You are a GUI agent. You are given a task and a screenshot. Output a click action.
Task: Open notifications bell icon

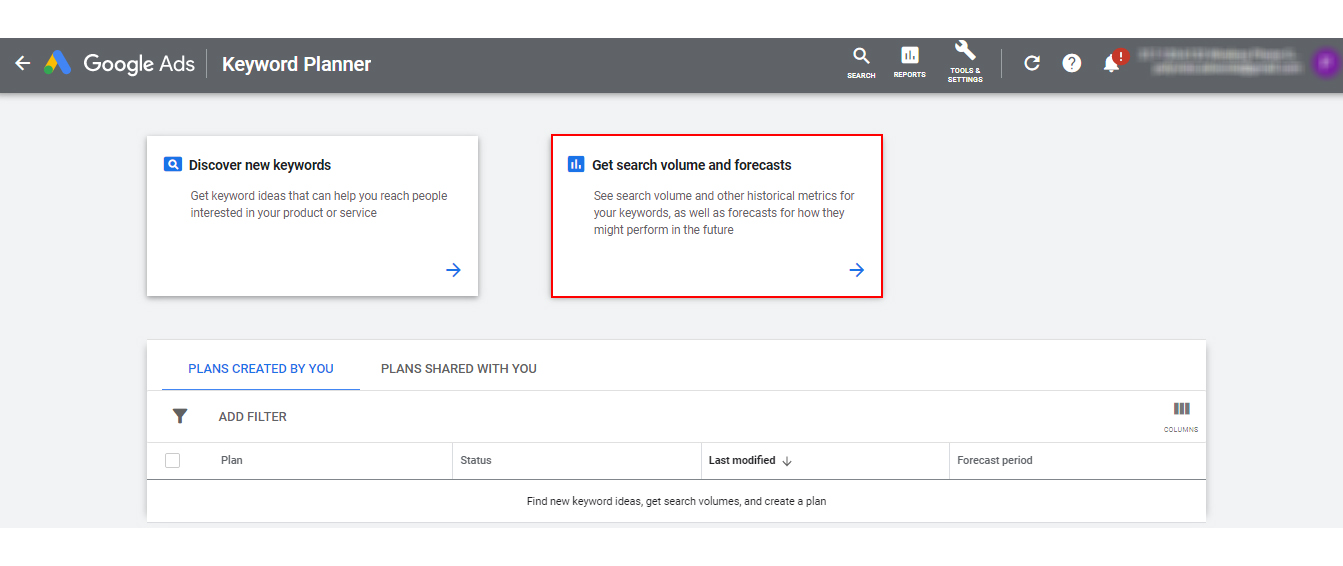point(1112,63)
